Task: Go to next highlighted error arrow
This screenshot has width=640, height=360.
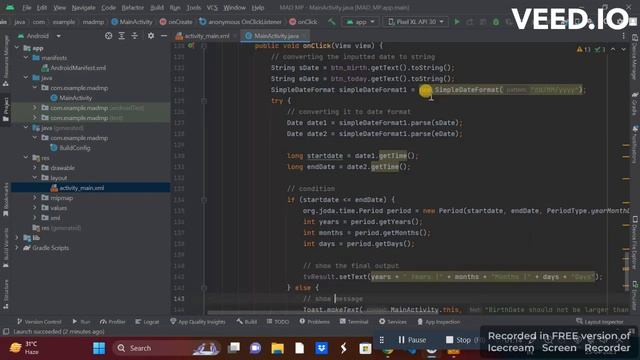Action: (624, 49)
